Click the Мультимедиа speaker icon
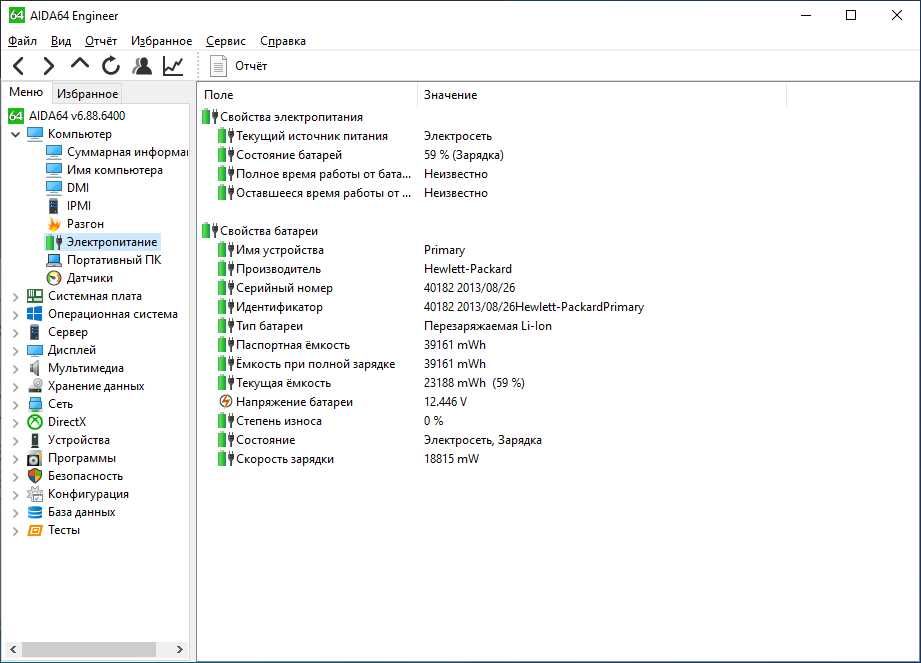This screenshot has width=921, height=663. click(35, 368)
